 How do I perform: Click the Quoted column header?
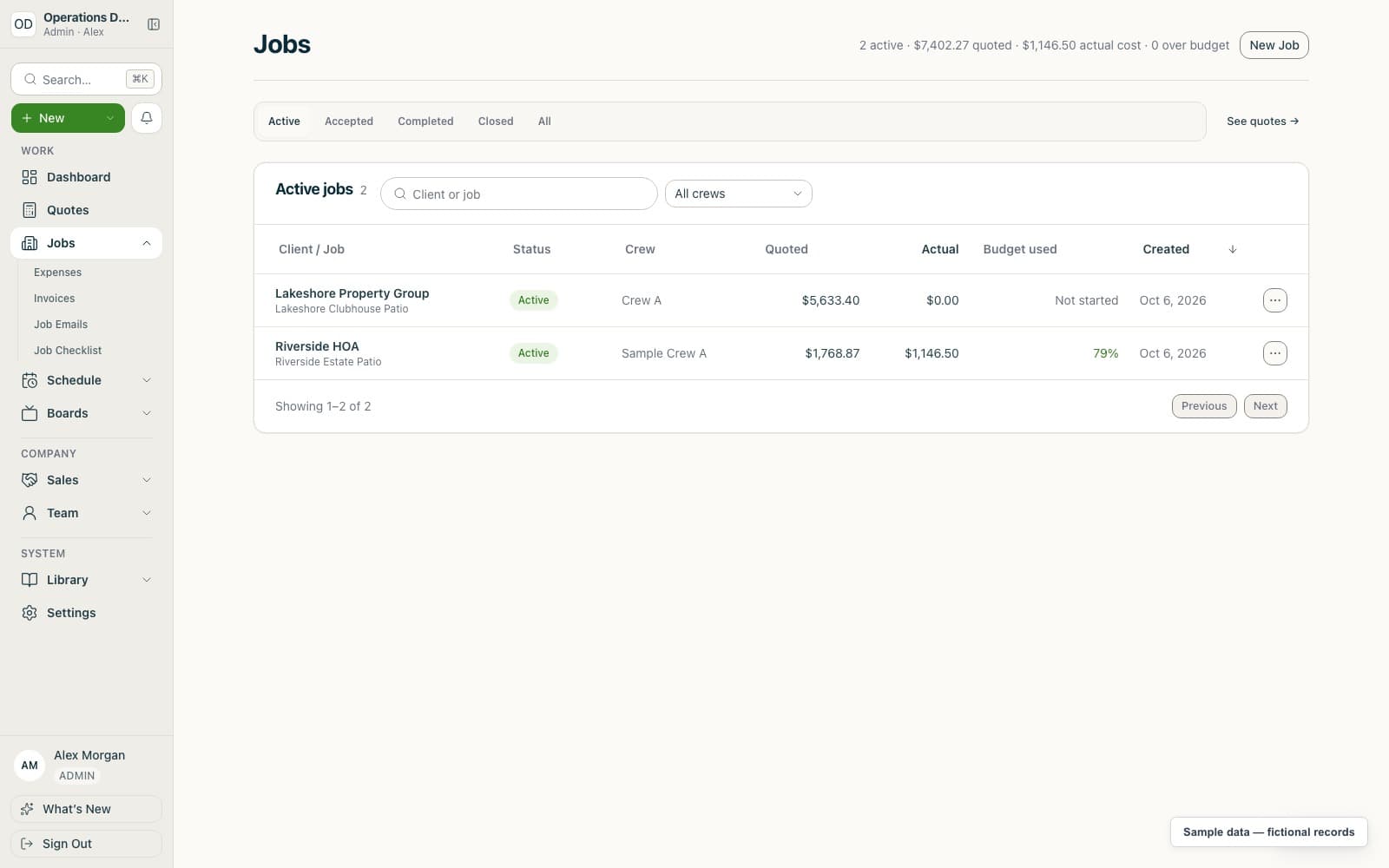(787, 249)
